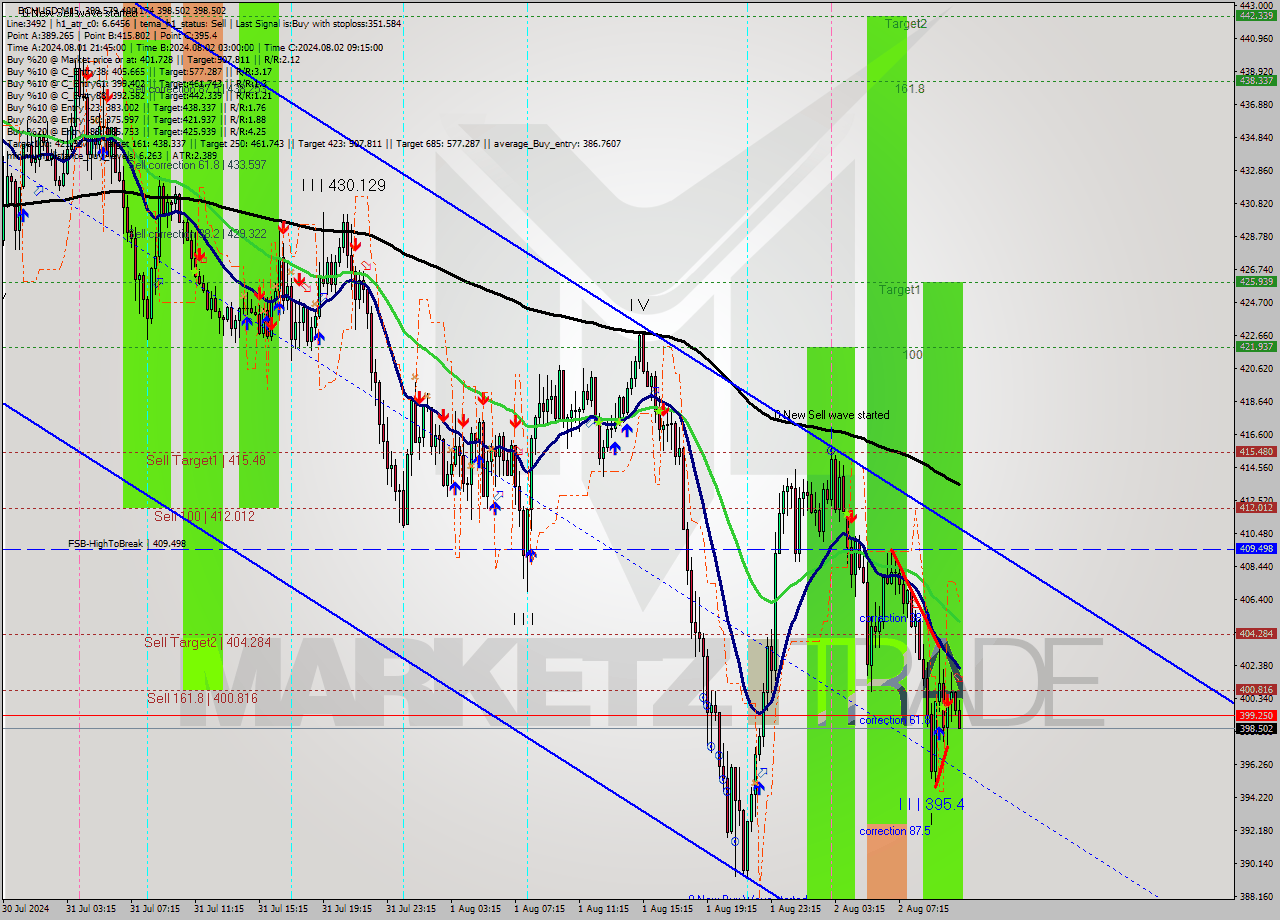
Task: Click the 420.620 price axis label
Action: tap(1256, 368)
